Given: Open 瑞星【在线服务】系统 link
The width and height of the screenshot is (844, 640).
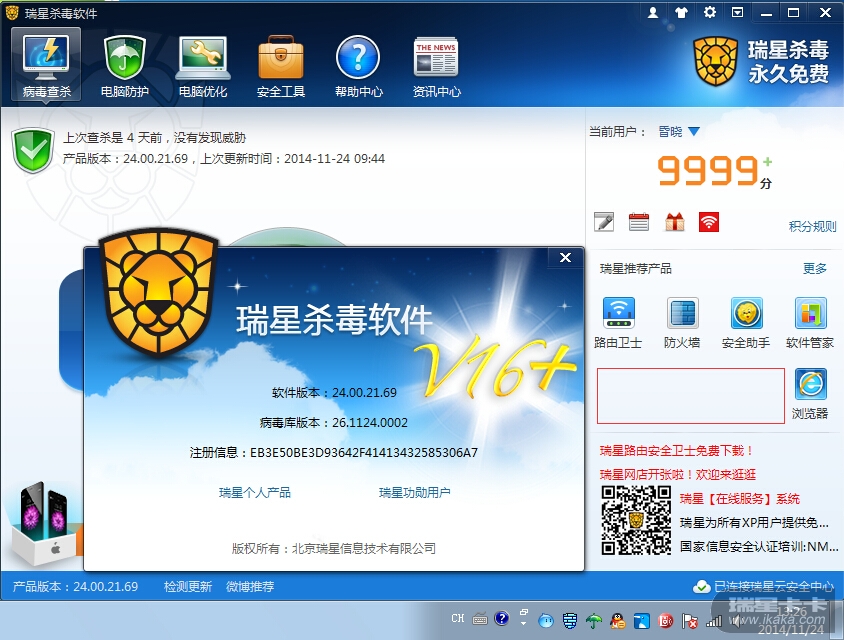Looking at the screenshot, I should [740, 498].
